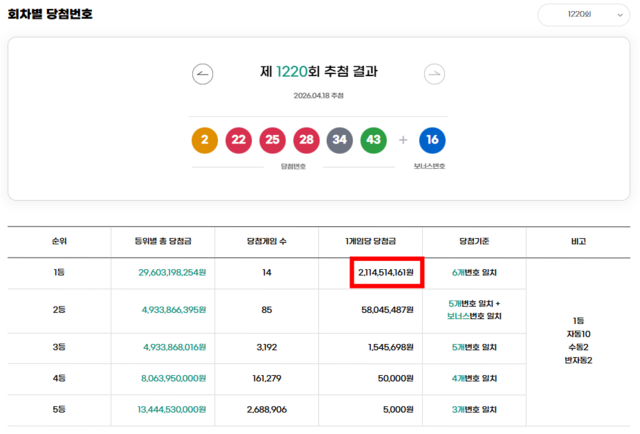Click the 3등 total prize 4,933,868,016원
640x434 pixels.
(175, 347)
